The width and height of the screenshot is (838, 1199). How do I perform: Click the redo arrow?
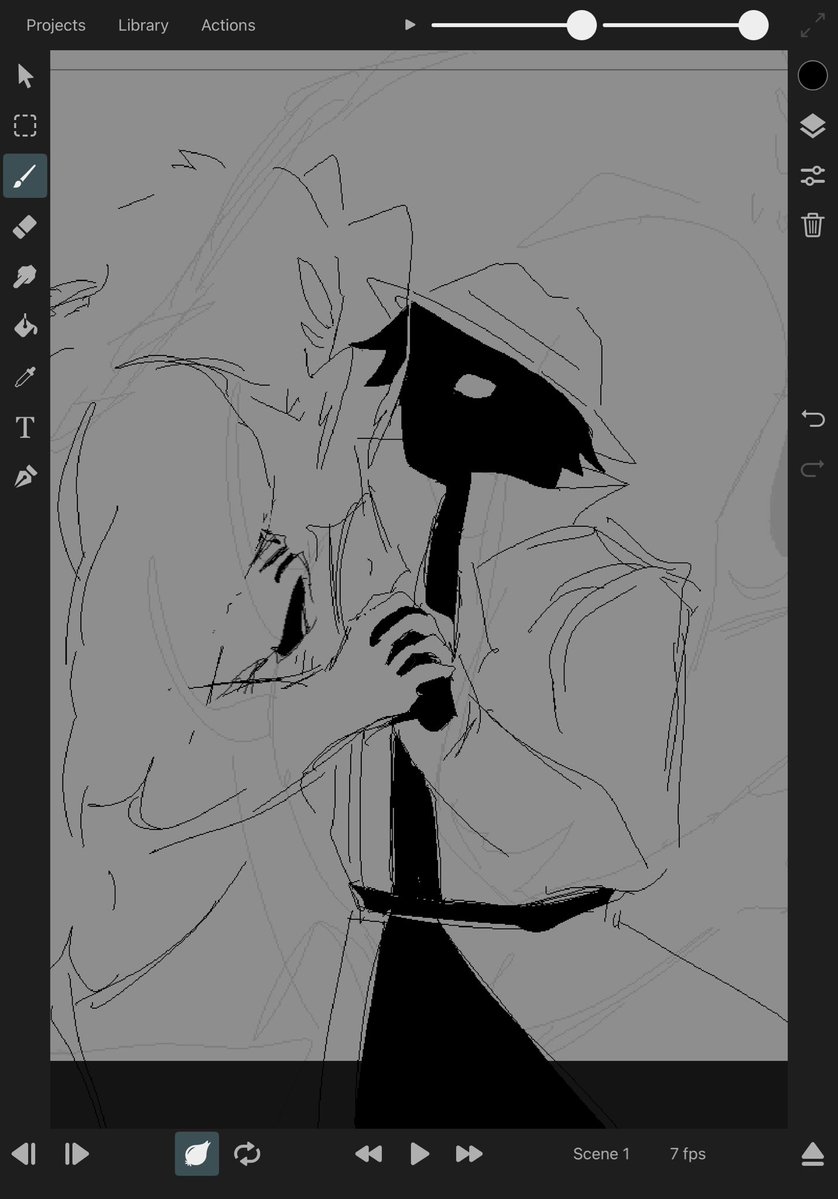(813, 467)
